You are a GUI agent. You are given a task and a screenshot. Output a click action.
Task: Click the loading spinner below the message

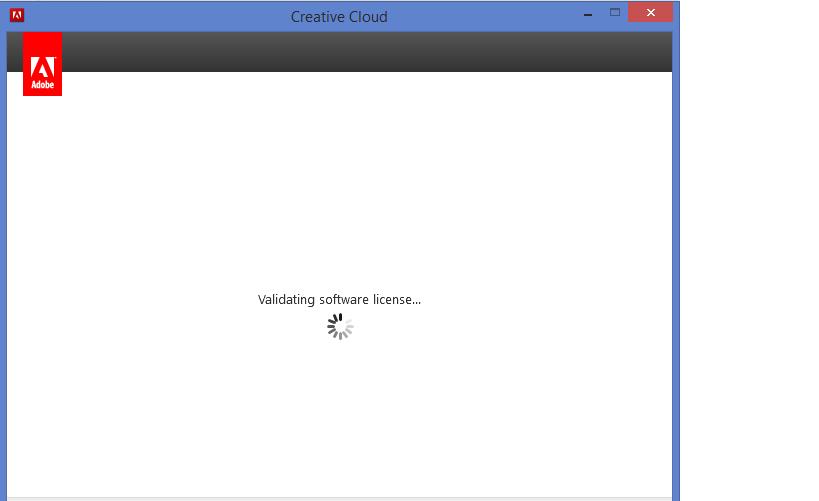coord(341,327)
